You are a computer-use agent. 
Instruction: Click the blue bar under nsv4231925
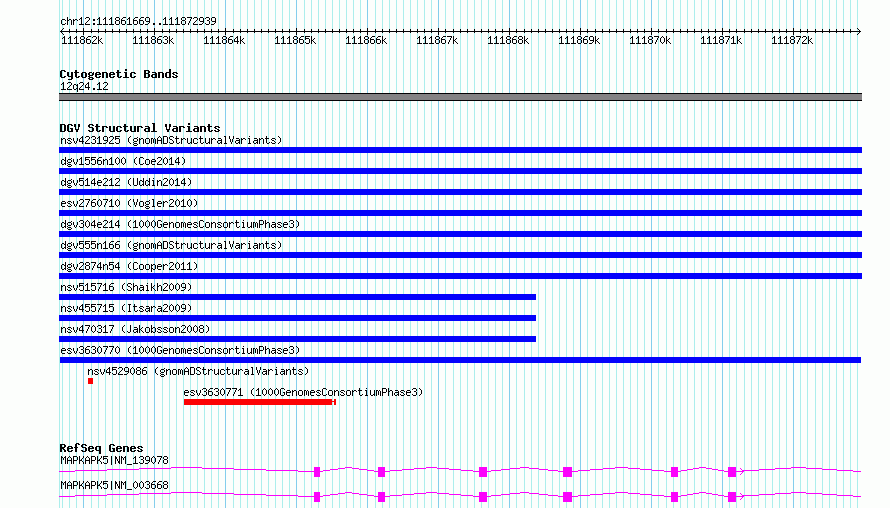pos(460,150)
